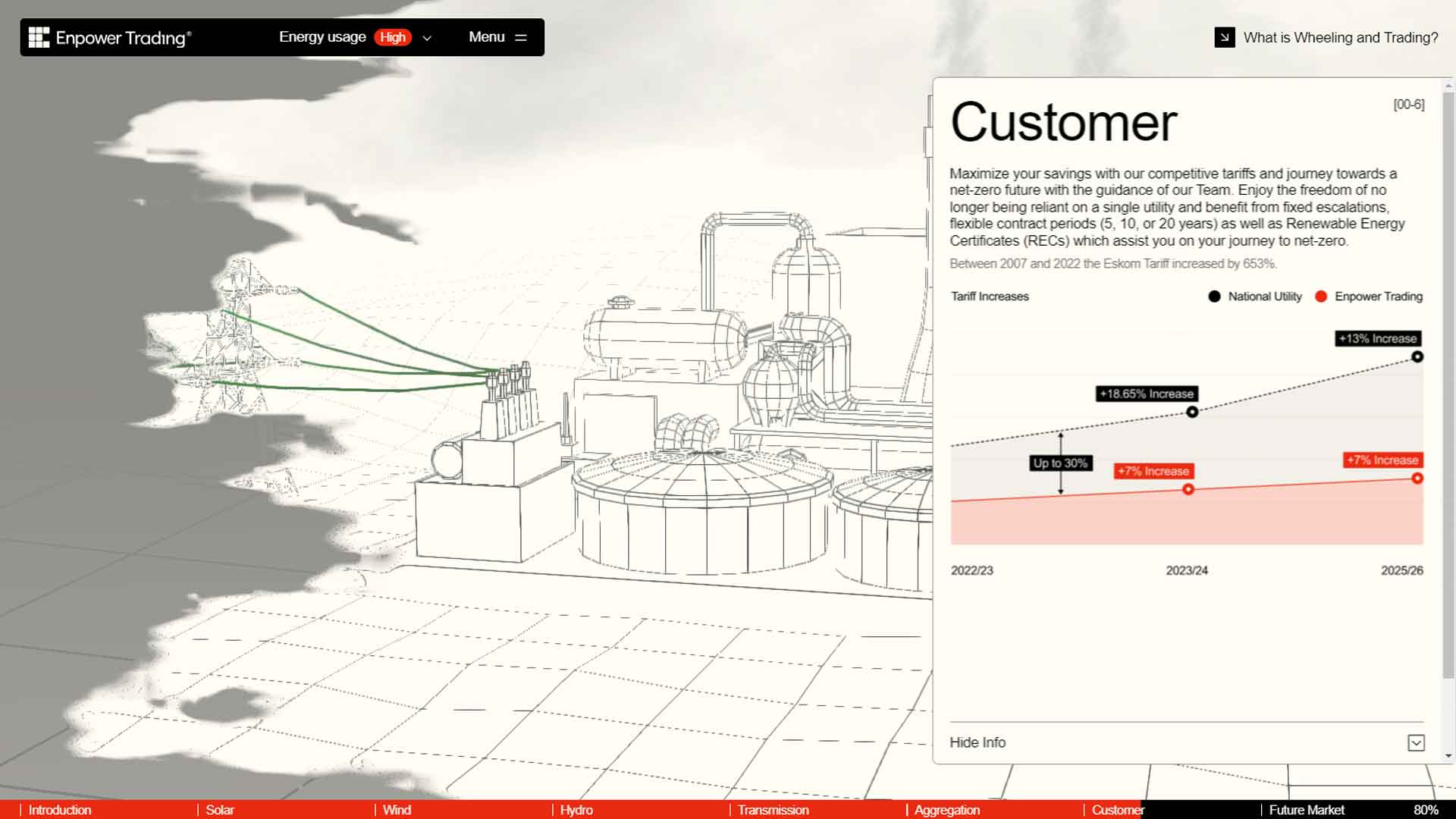The image size is (1456, 819).
Task: Click the 80% progress indicator
Action: coord(1426,810)
